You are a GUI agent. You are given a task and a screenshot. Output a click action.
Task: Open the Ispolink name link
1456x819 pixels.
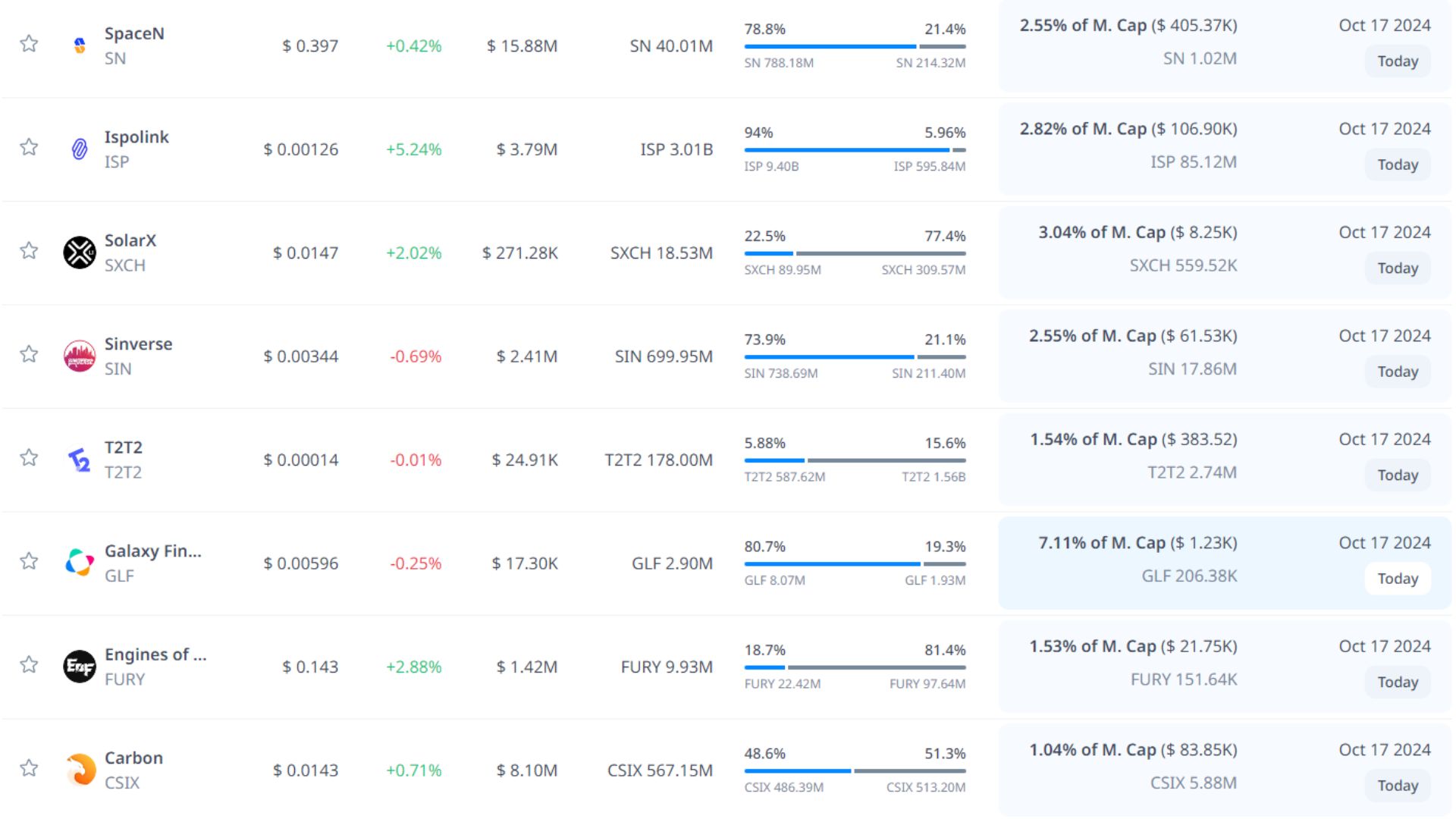[136, 137]
